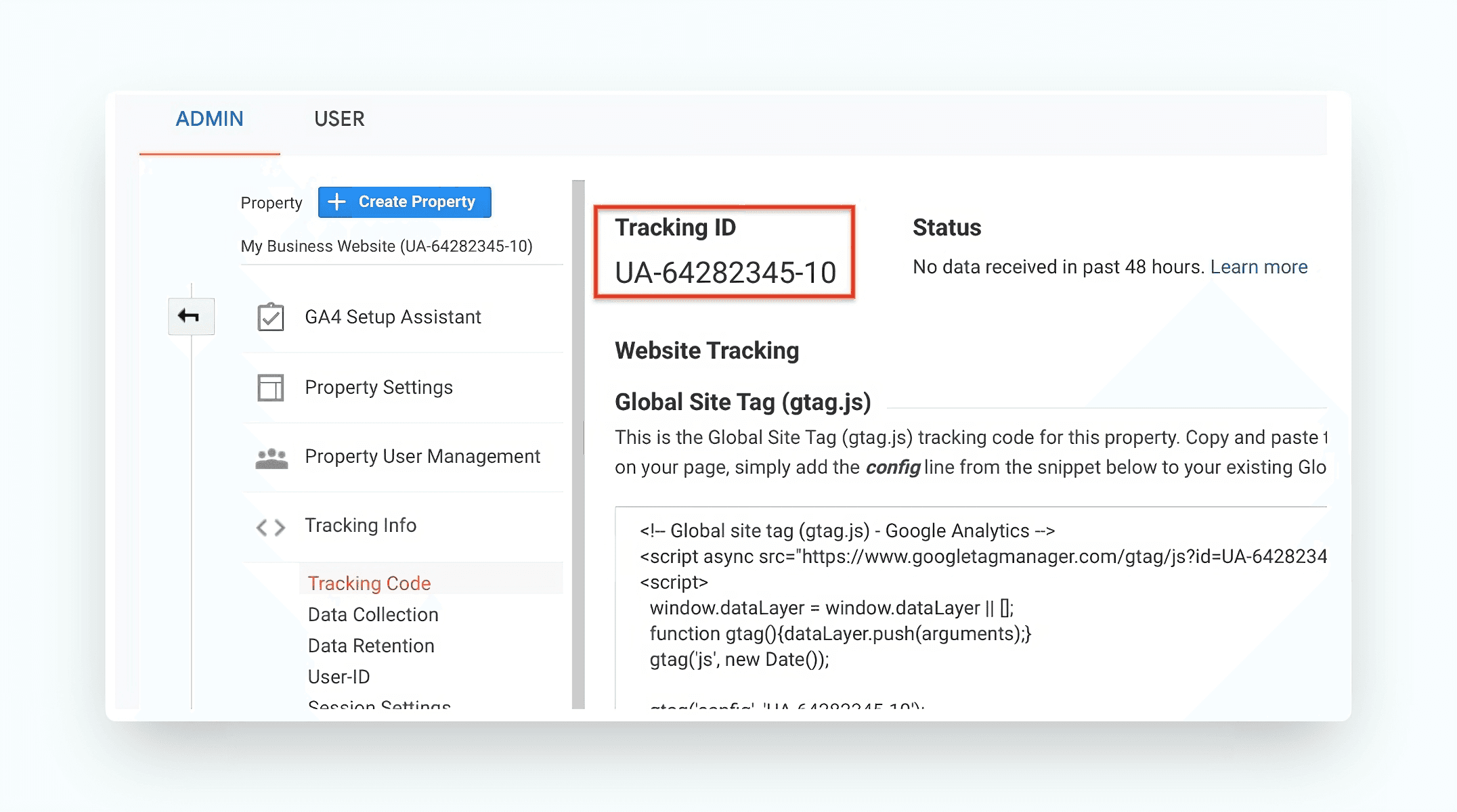Click the back arrow icon button
This screenshot has width=1457, height=812.
pyautogui.click(x=191, y=316)
